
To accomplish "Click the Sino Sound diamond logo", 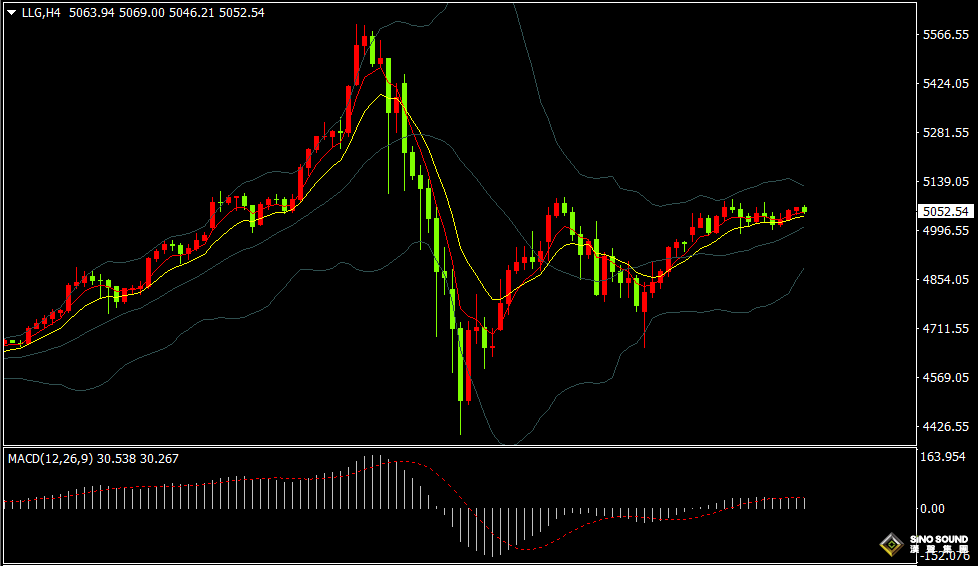I will 891,545.
